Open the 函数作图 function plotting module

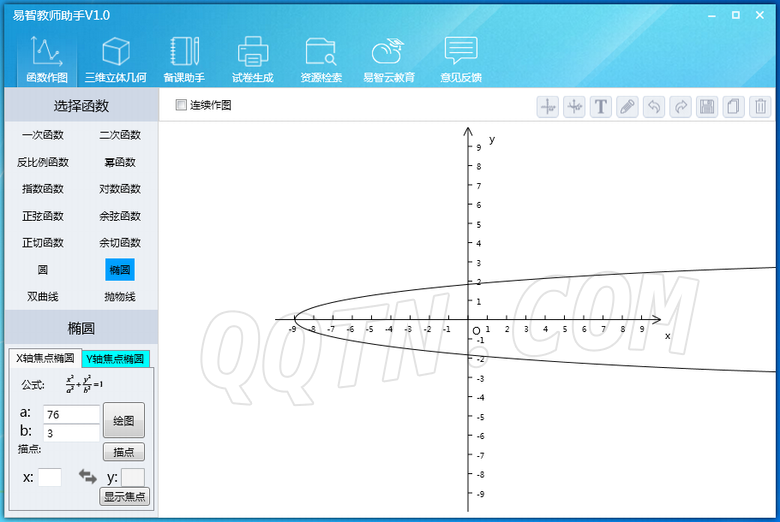point(48,59)
